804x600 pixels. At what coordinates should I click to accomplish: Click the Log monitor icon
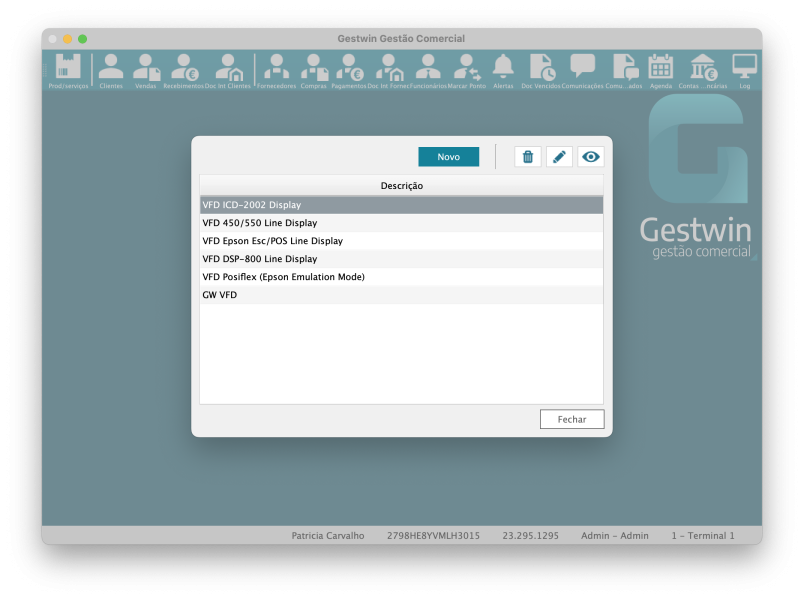[x=744, y=70]
